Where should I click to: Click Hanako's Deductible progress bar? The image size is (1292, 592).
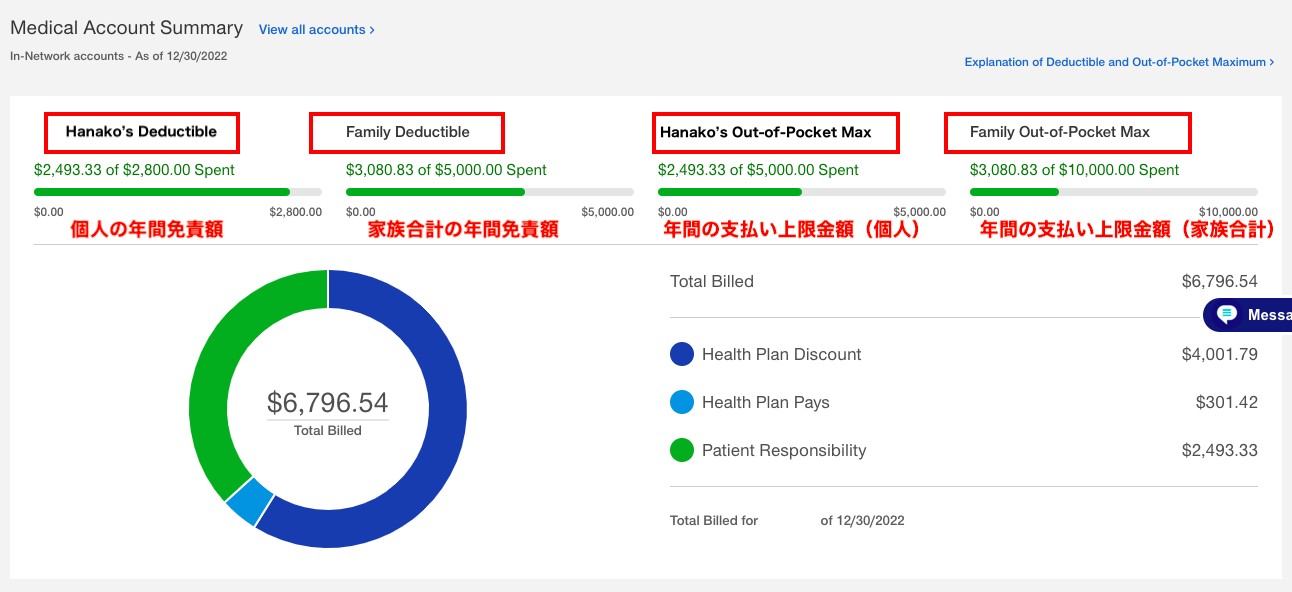(x=178, y=191)
